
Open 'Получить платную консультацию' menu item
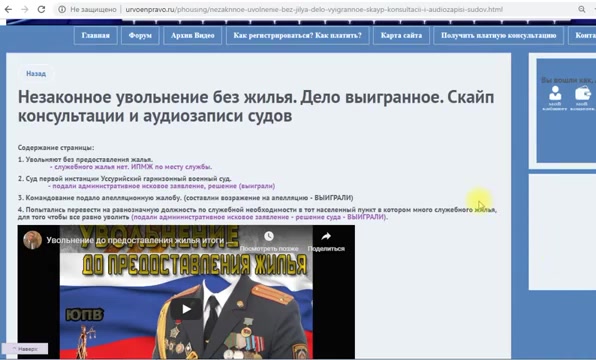[x=498, y=35]
